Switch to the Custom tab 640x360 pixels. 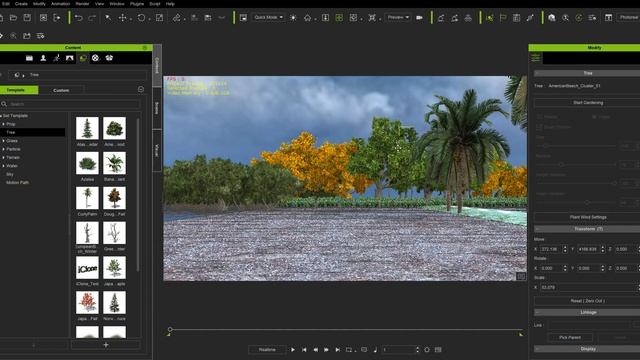click(x=61, y=90)
